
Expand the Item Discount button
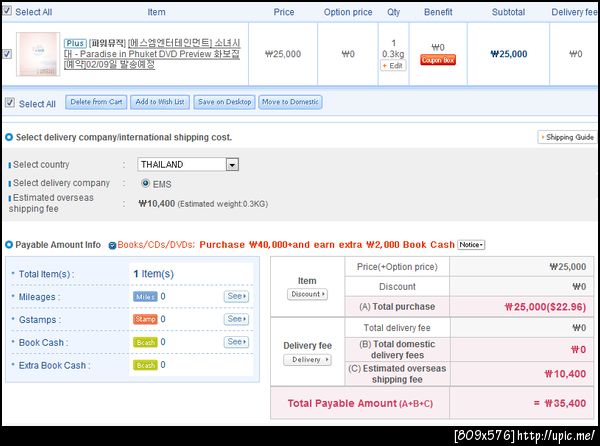[307, 294]
